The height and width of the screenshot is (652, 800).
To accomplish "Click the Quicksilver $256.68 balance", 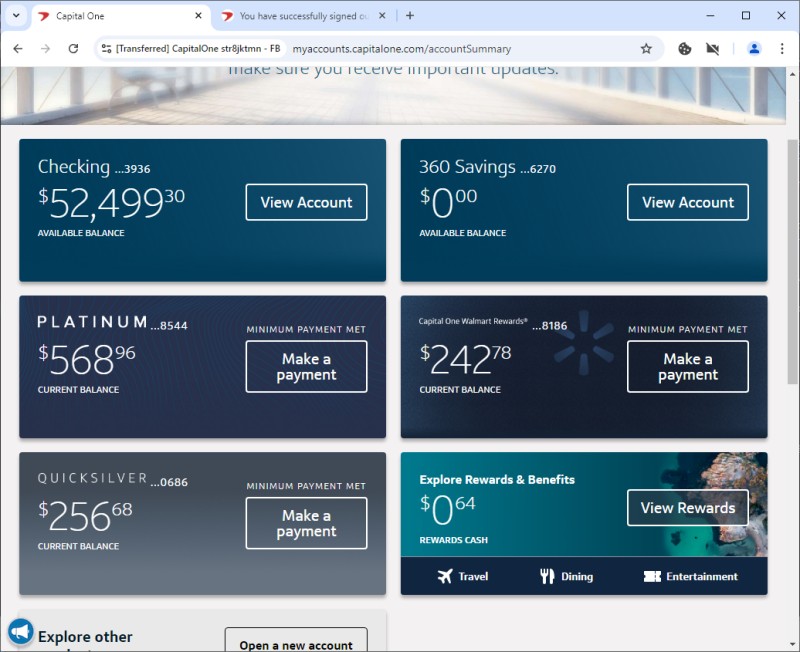I will pos(85,516).
